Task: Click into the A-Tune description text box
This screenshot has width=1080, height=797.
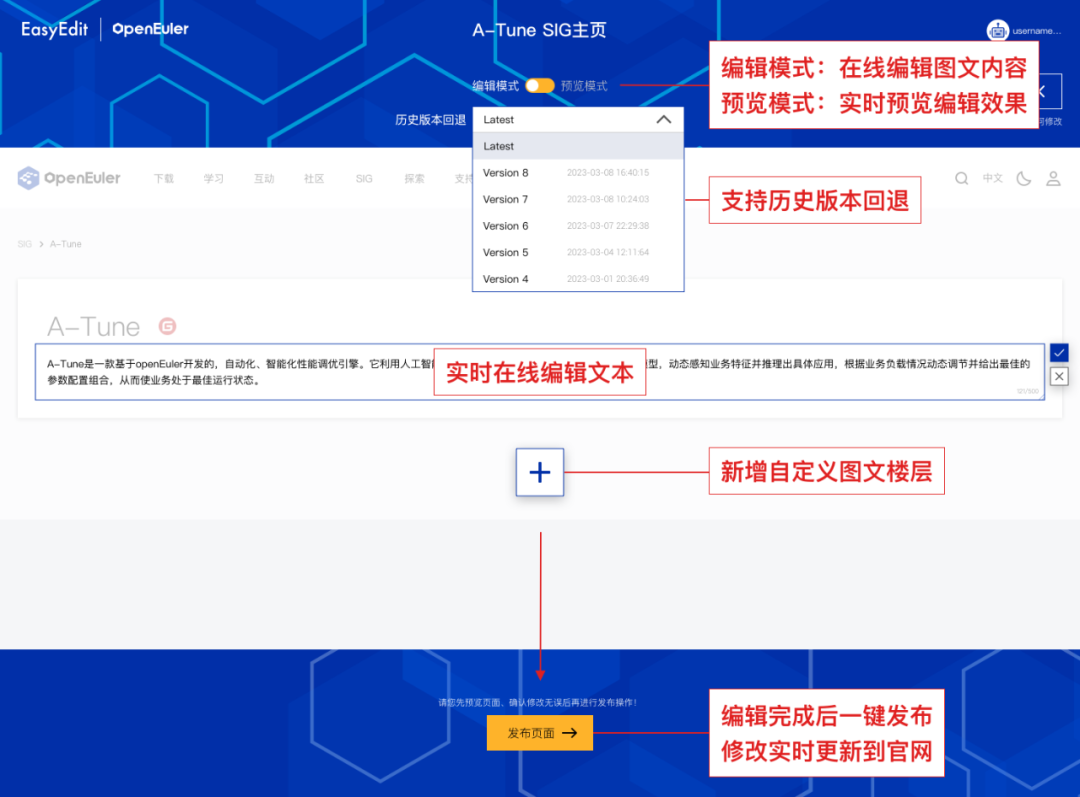Action: coord(540,372)
